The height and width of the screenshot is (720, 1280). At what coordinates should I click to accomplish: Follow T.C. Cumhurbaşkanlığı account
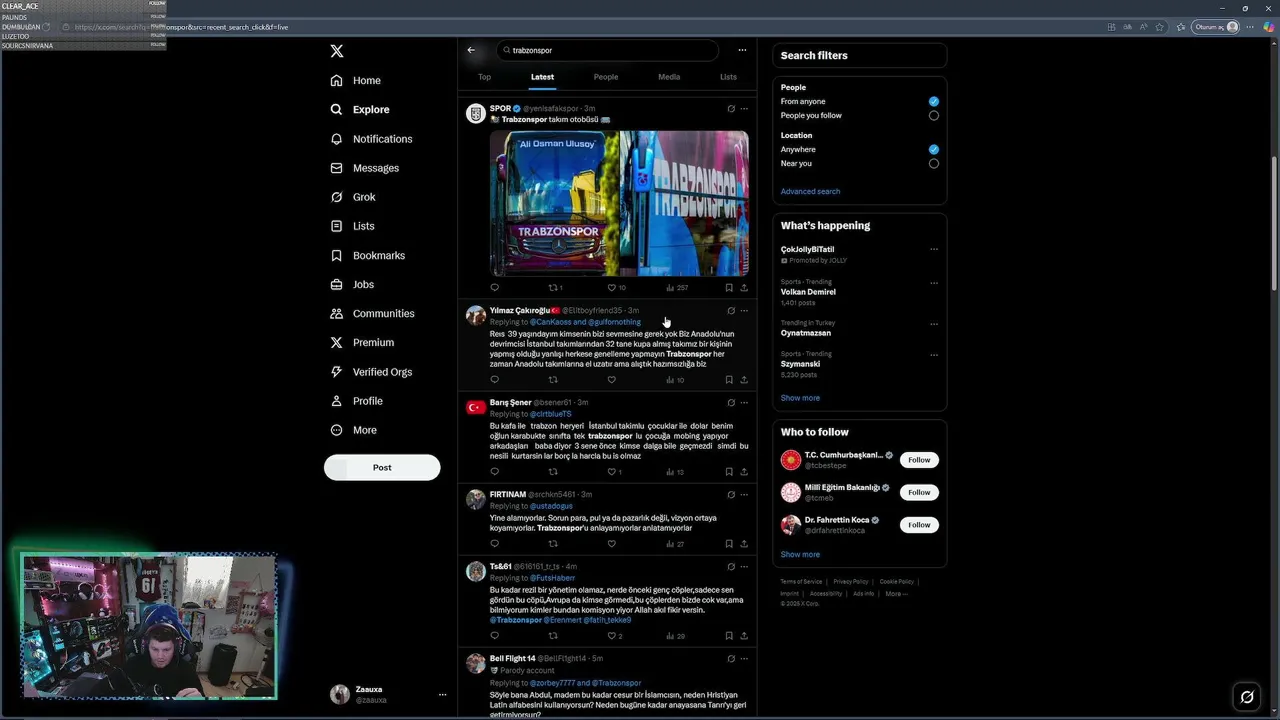(919, 460)
